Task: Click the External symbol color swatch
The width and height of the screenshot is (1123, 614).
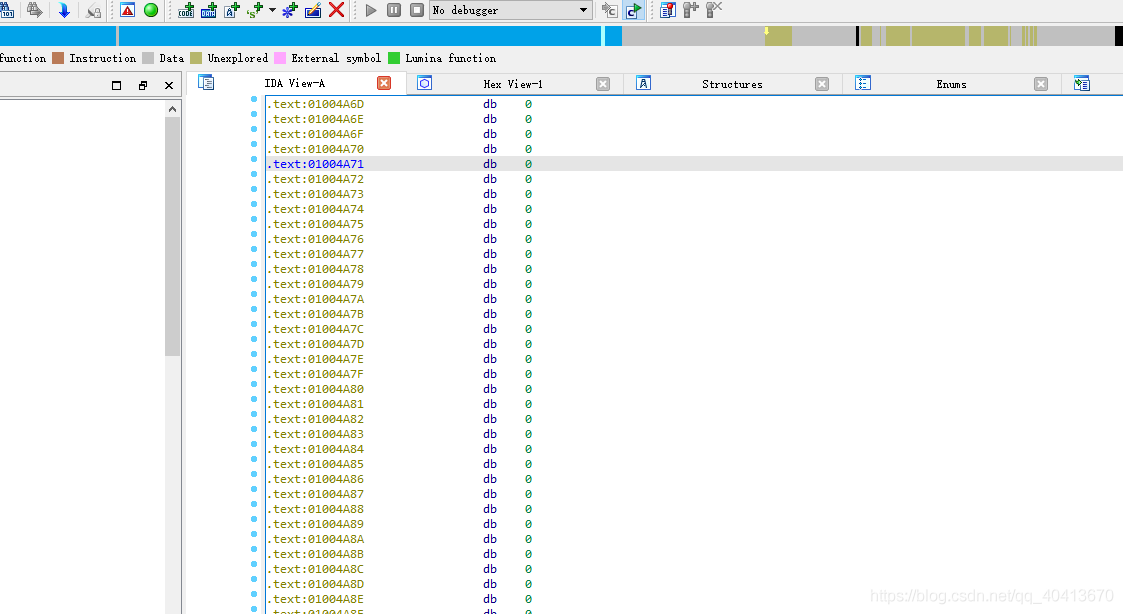Action: (280, 58)
